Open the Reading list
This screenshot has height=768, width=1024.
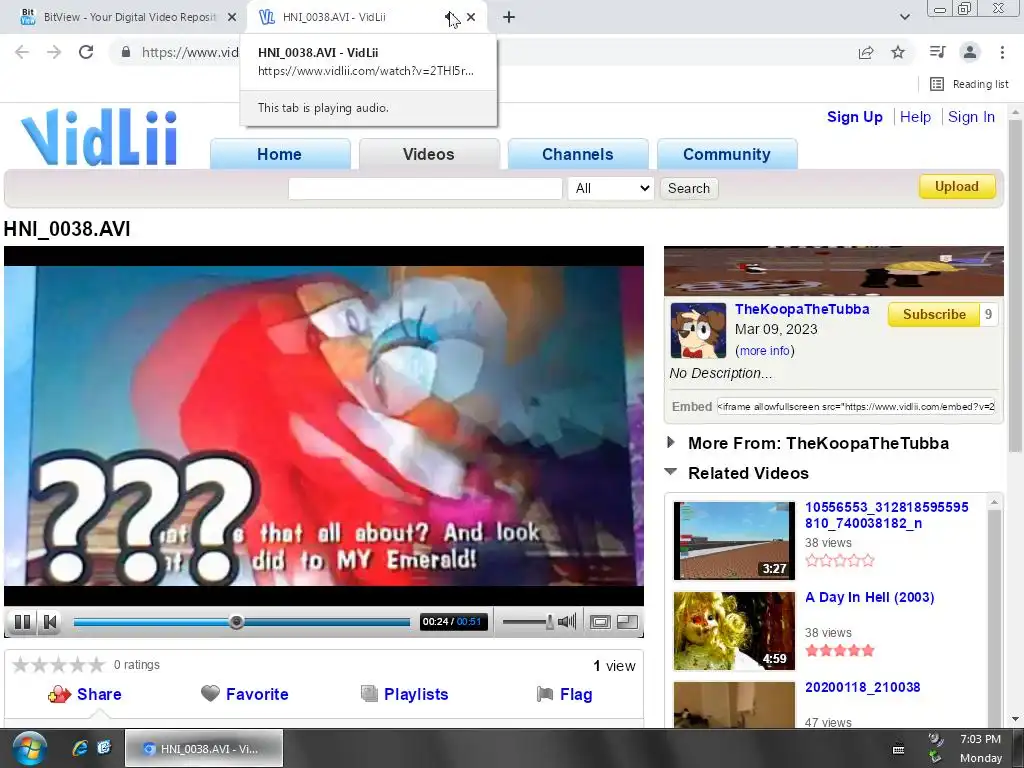(969, 84)
